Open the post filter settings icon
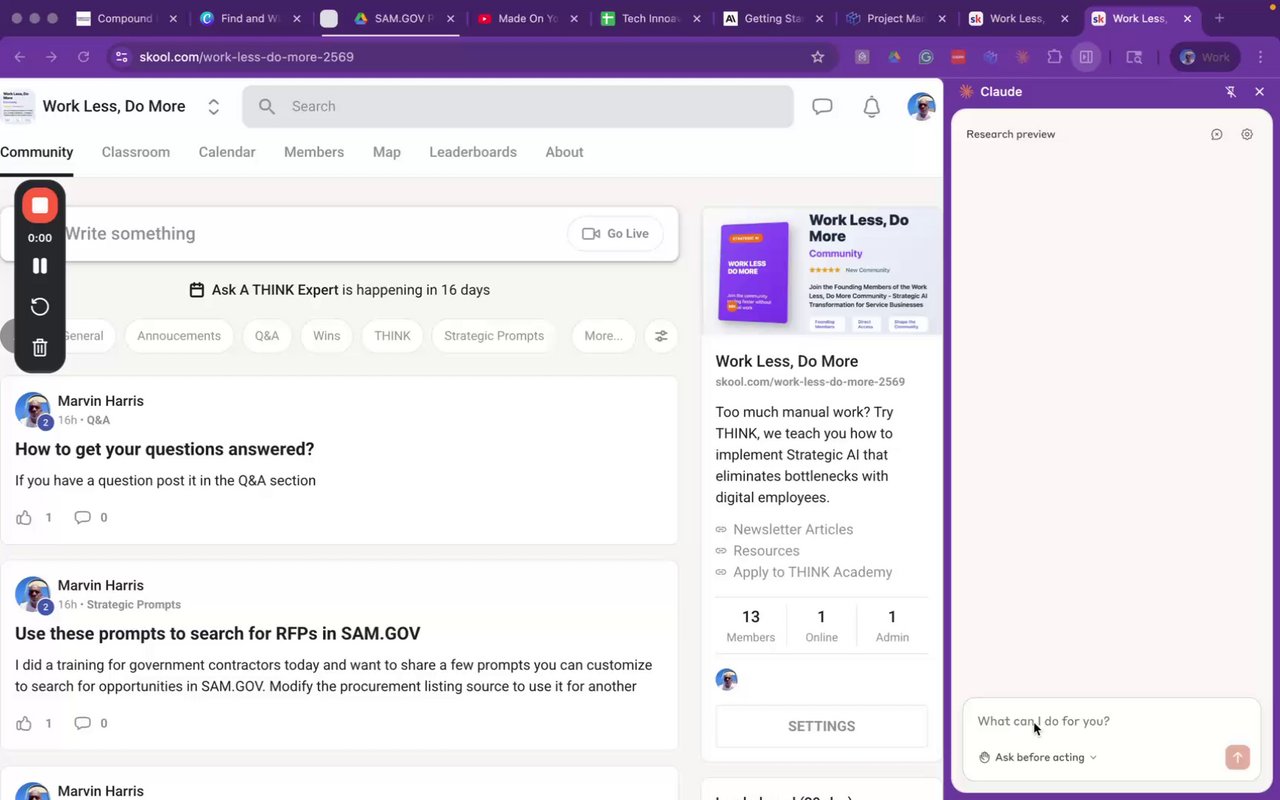This screenshot has height=800, width=1280. point(661,336)
